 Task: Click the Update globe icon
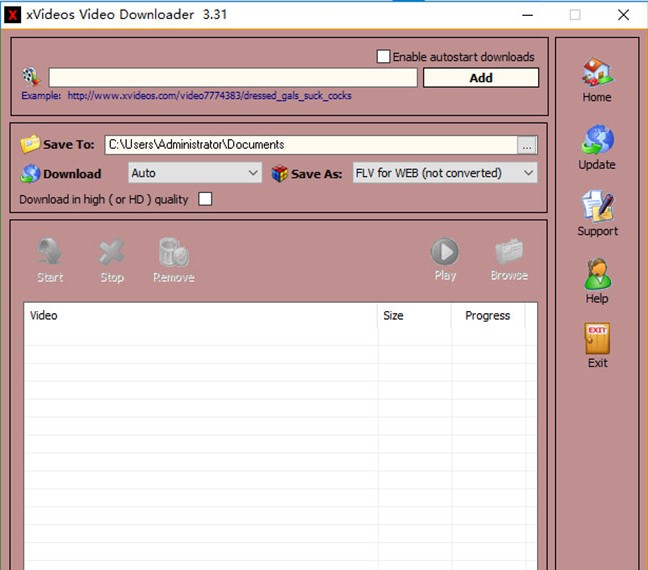click(x=597, y=141)
